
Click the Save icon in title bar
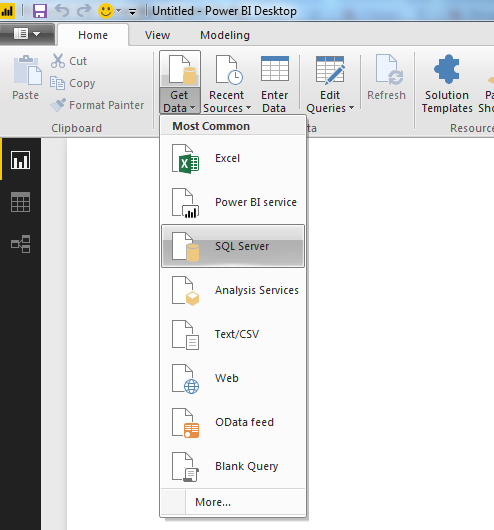pyautogui.click(x=40, y=11)
